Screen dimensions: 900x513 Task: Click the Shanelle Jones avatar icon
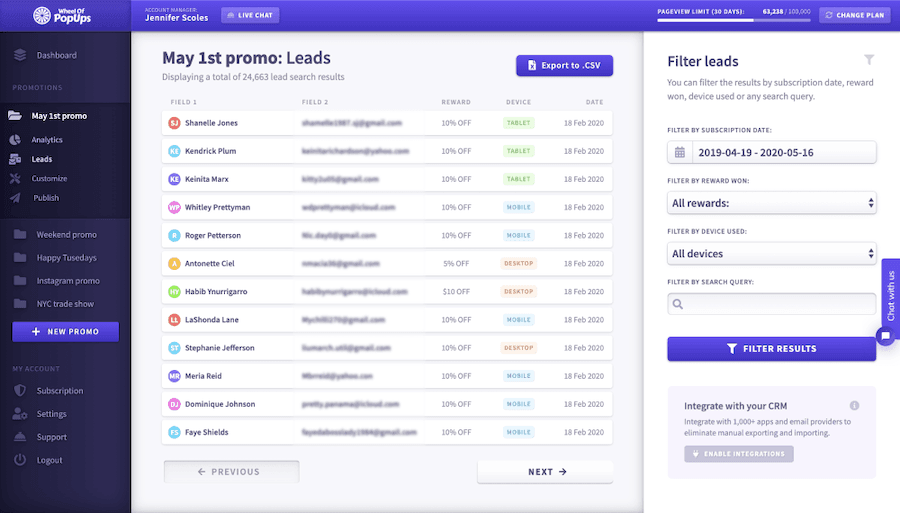[x=174, y=123]
